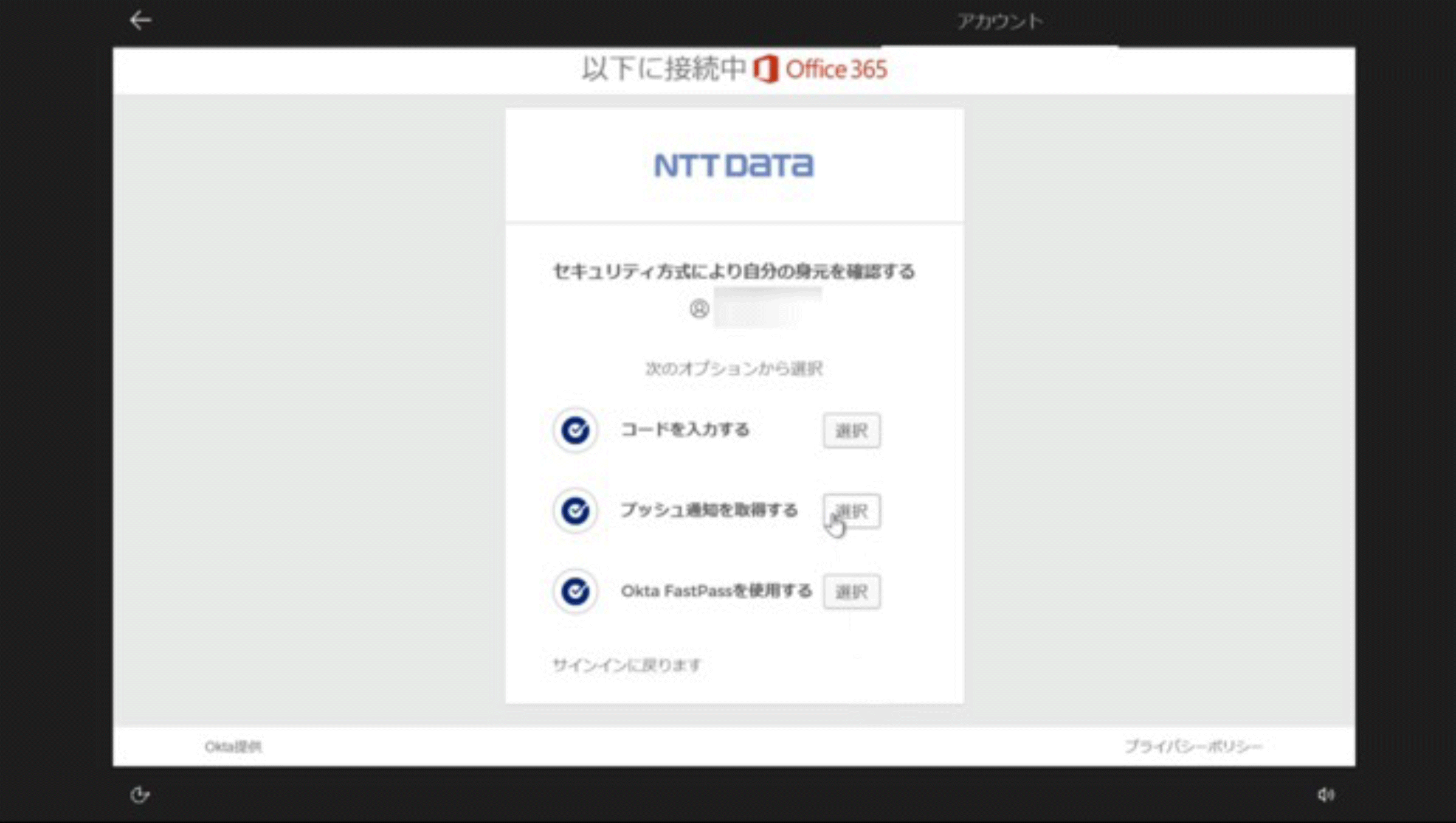Click サインインに戻ります link
The image size is (1456, 823).
[x=627, y=665]
